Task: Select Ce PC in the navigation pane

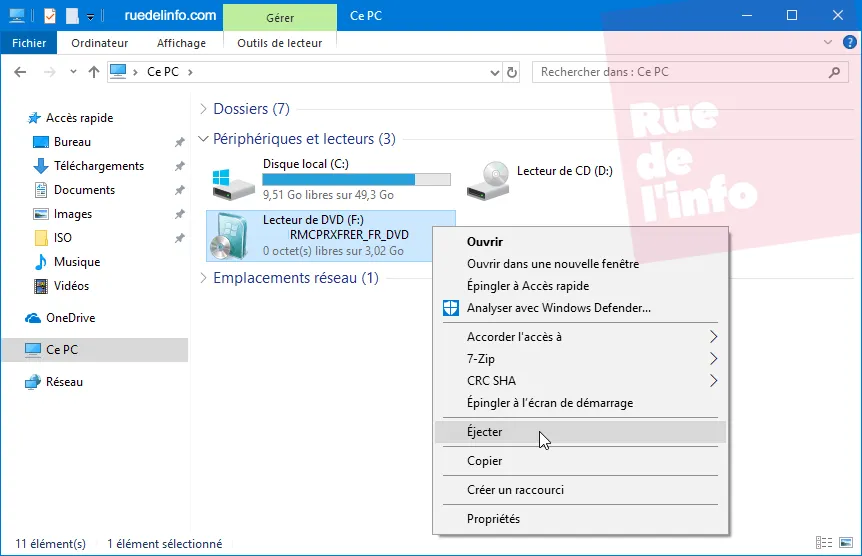Action: click(x=95, y=350)
